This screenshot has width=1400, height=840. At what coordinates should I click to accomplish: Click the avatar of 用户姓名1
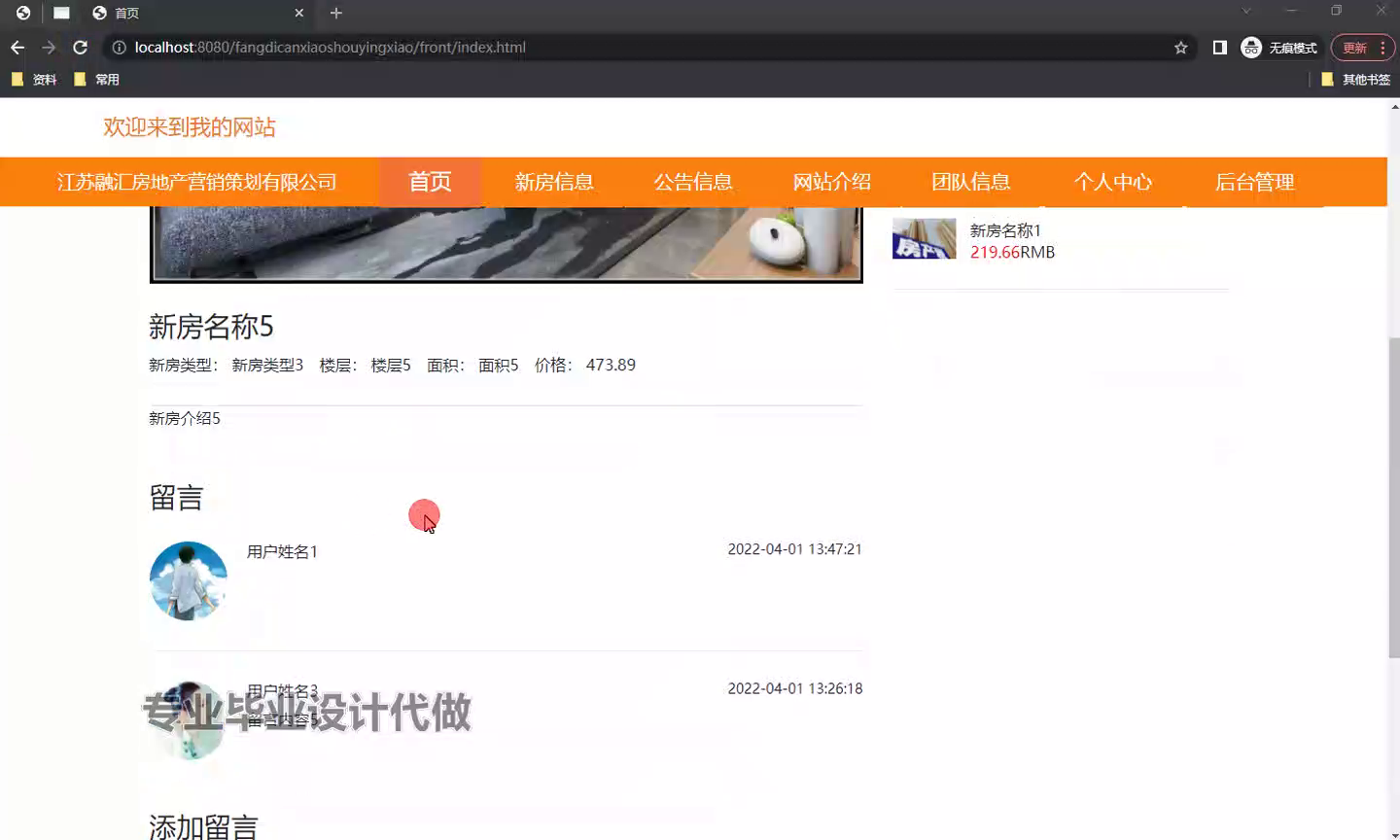(x=189, y=580)
